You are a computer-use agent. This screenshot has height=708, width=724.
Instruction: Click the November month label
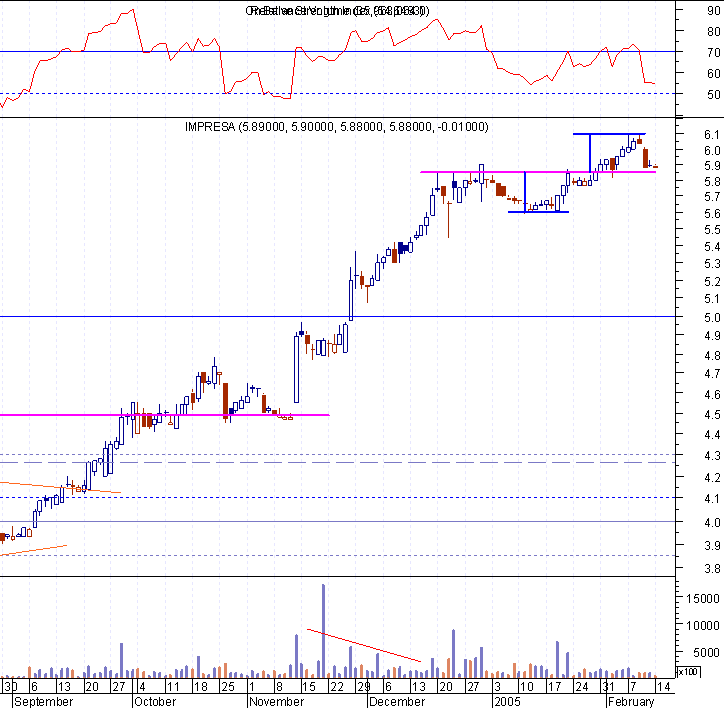coord(277,702)
